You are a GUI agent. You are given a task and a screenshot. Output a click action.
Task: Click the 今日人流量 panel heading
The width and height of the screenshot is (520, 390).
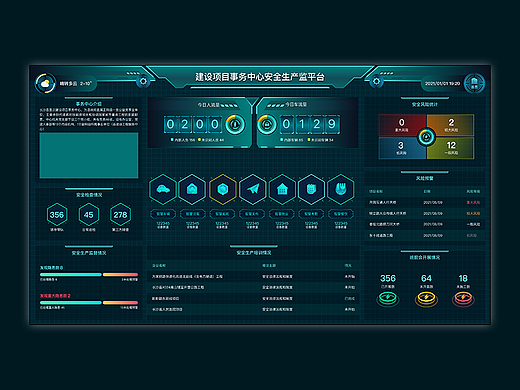pyautogui.click(x=208, y=105)
